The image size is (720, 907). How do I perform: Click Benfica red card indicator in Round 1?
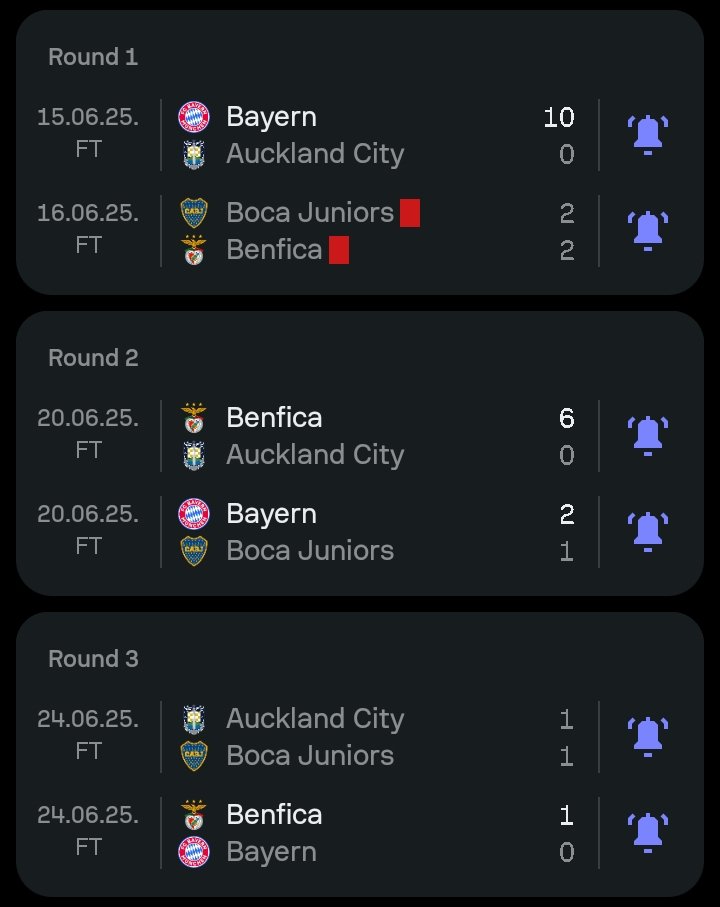339,250
